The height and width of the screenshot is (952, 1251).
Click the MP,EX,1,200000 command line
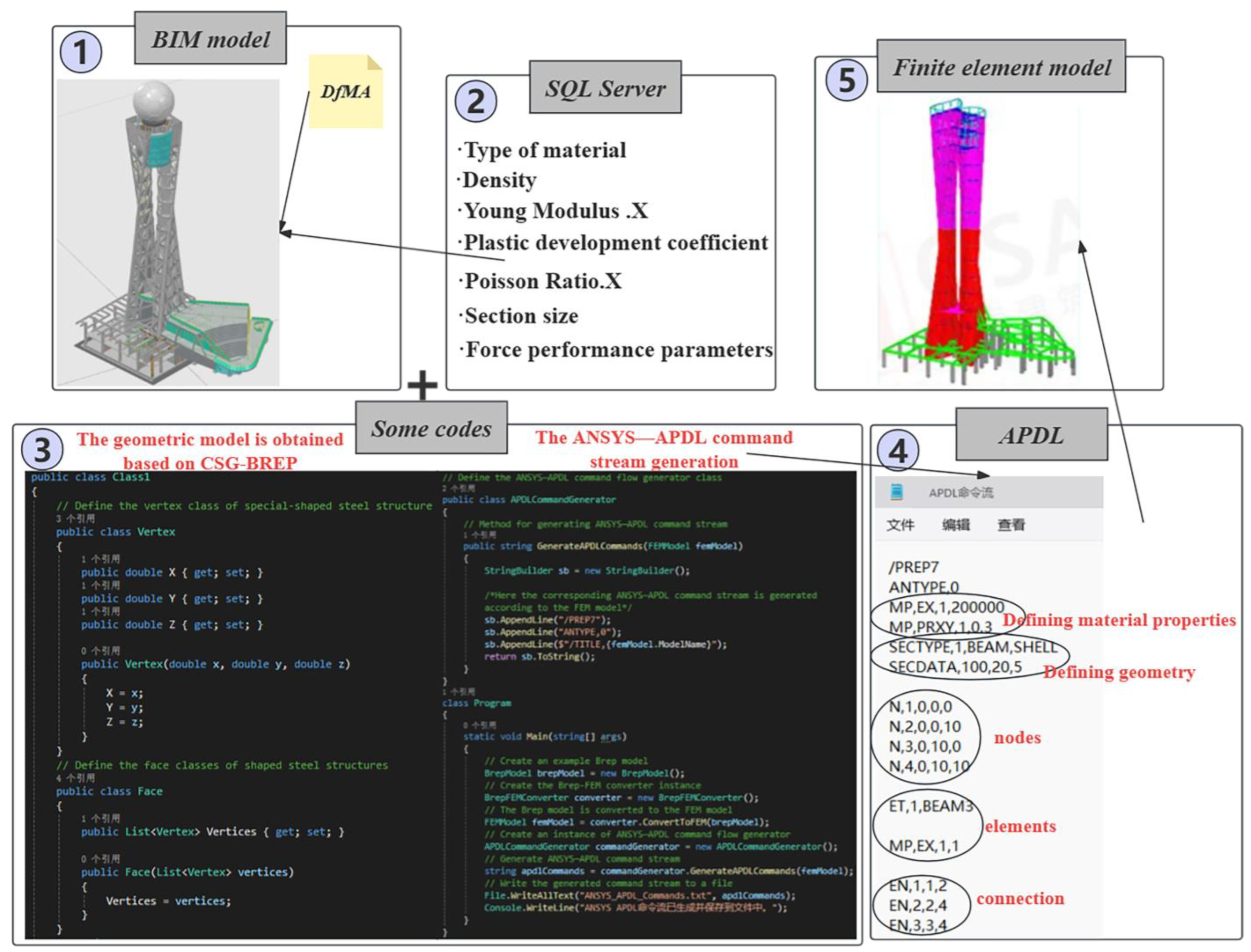click(x=946, y=608)
